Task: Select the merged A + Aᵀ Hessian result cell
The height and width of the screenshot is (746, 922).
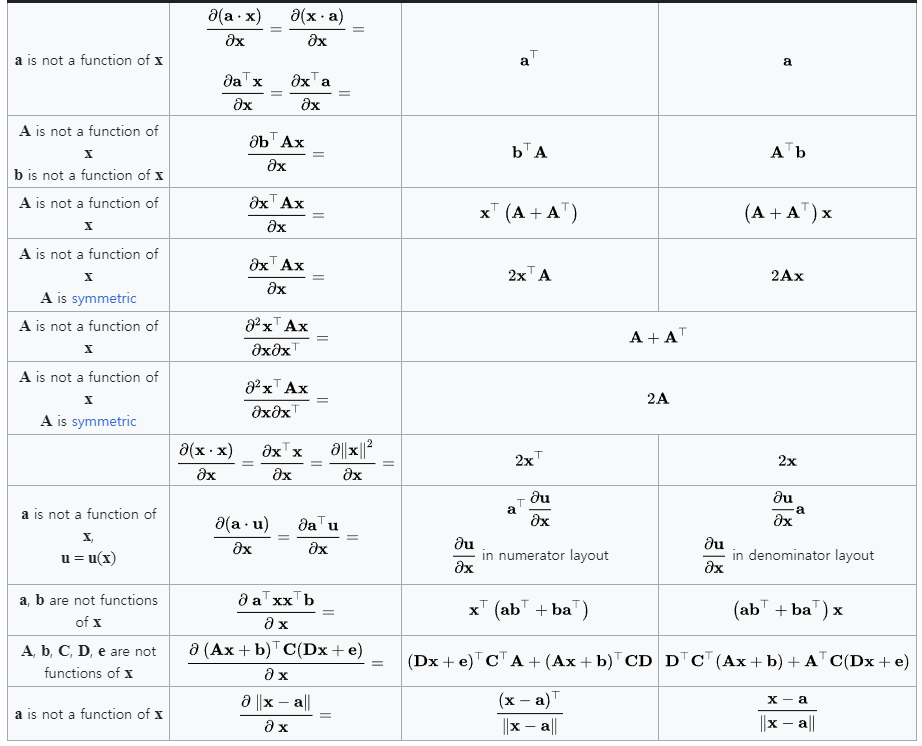Action: click(658, 337)
